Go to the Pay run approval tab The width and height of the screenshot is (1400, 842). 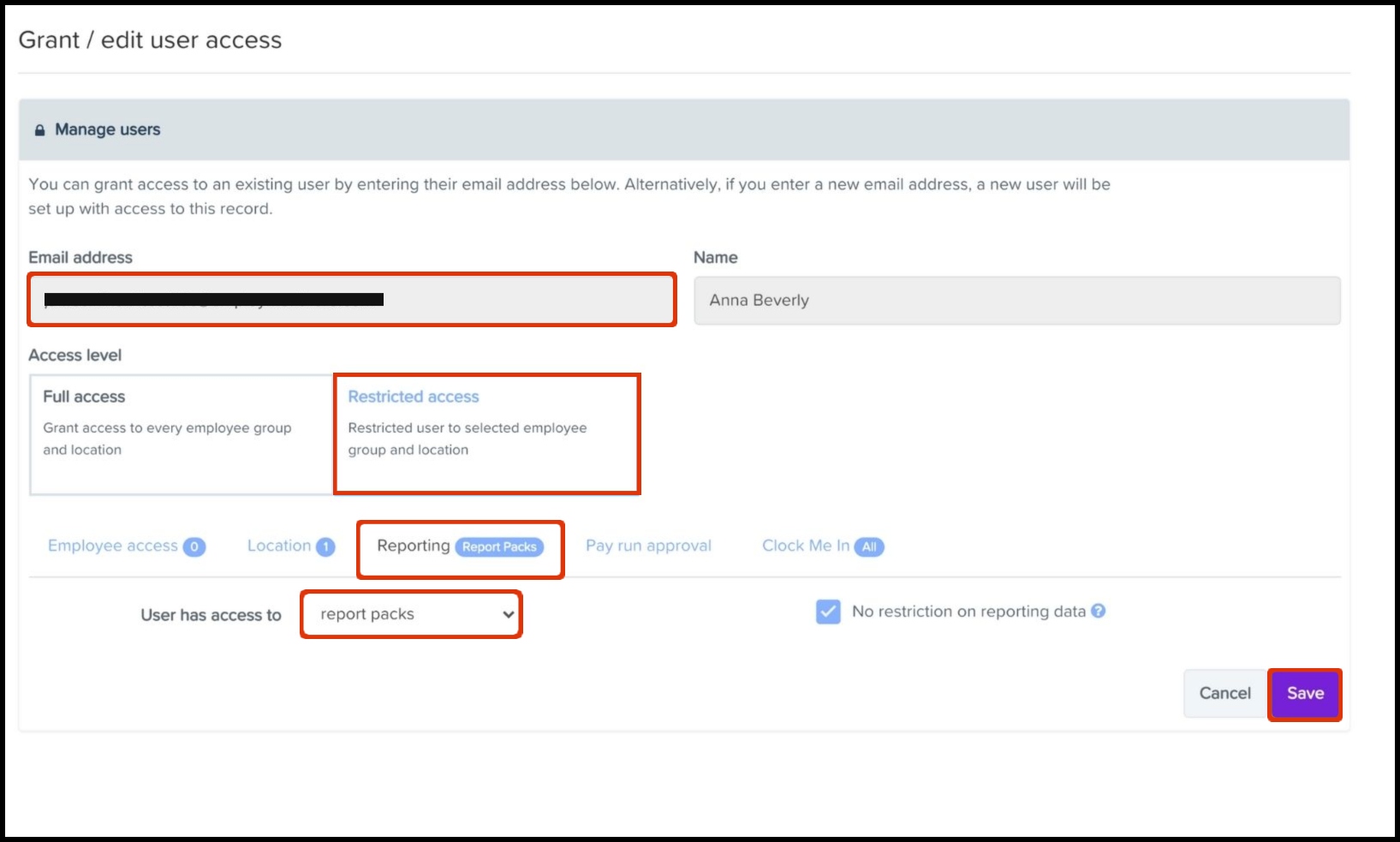tap(648, 546)
